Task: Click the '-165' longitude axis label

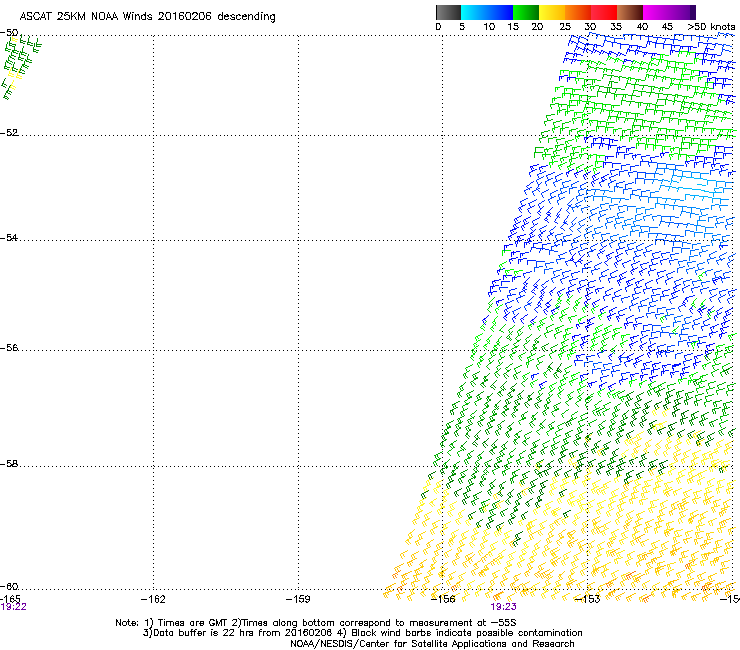Action: (10, 599)
